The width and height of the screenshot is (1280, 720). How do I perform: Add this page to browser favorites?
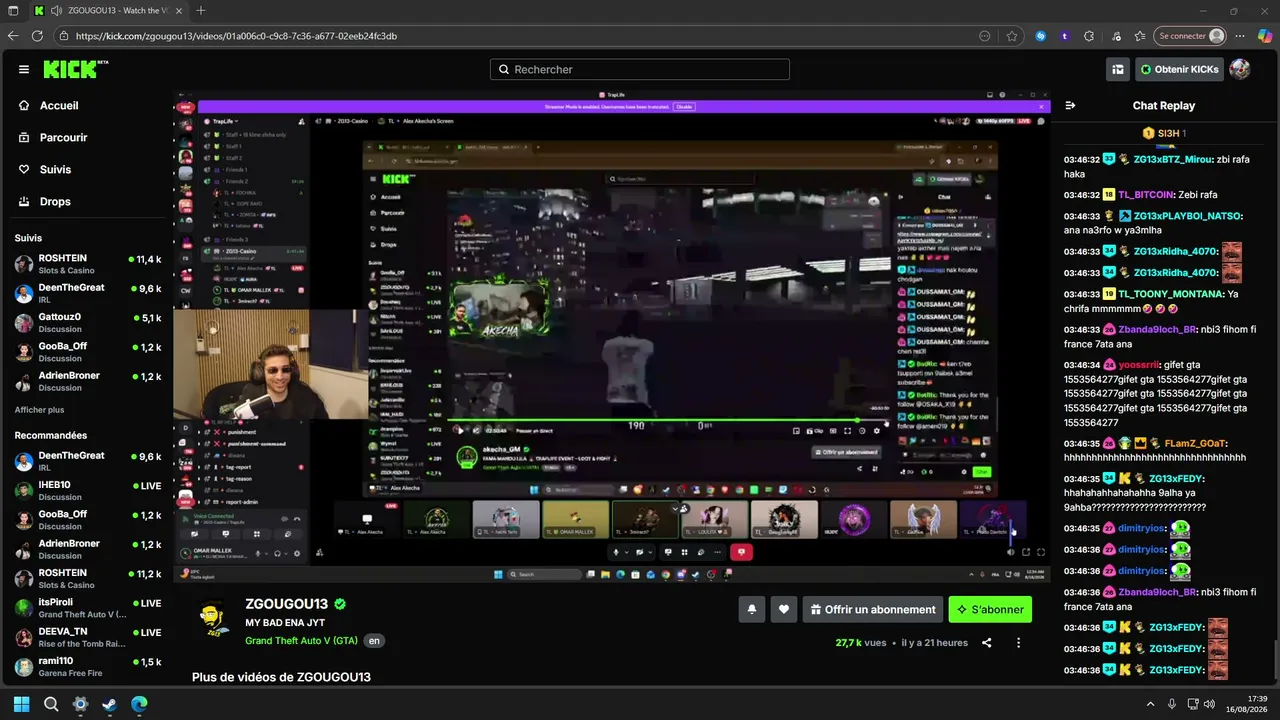point(1012,36)
